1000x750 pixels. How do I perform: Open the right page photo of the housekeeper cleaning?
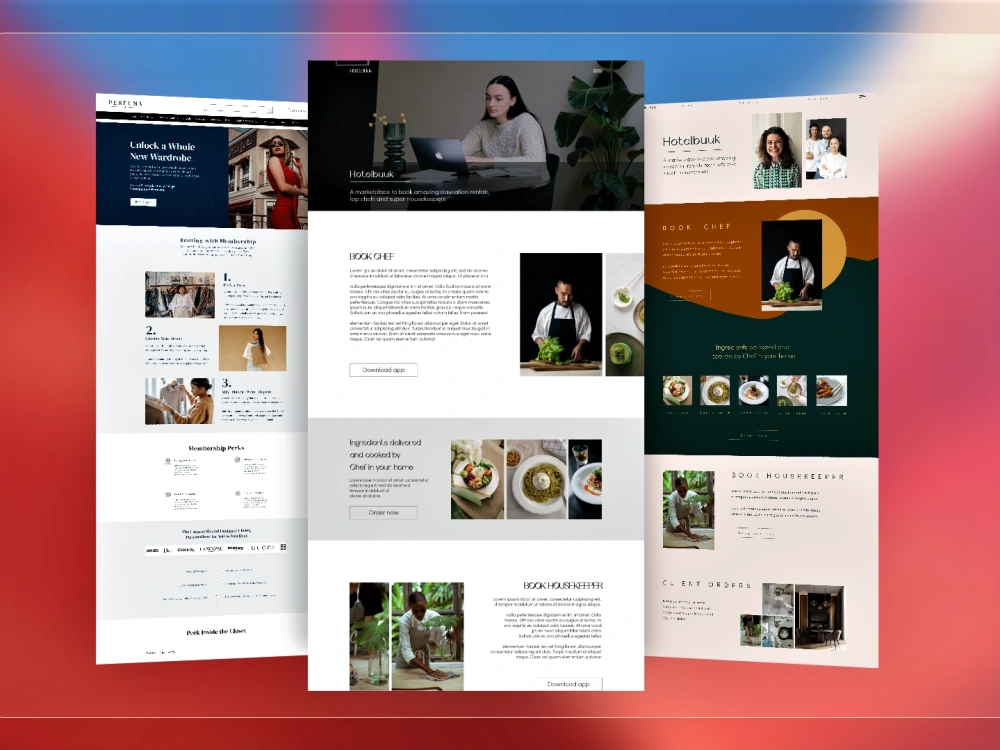click(x=688, y=510)
